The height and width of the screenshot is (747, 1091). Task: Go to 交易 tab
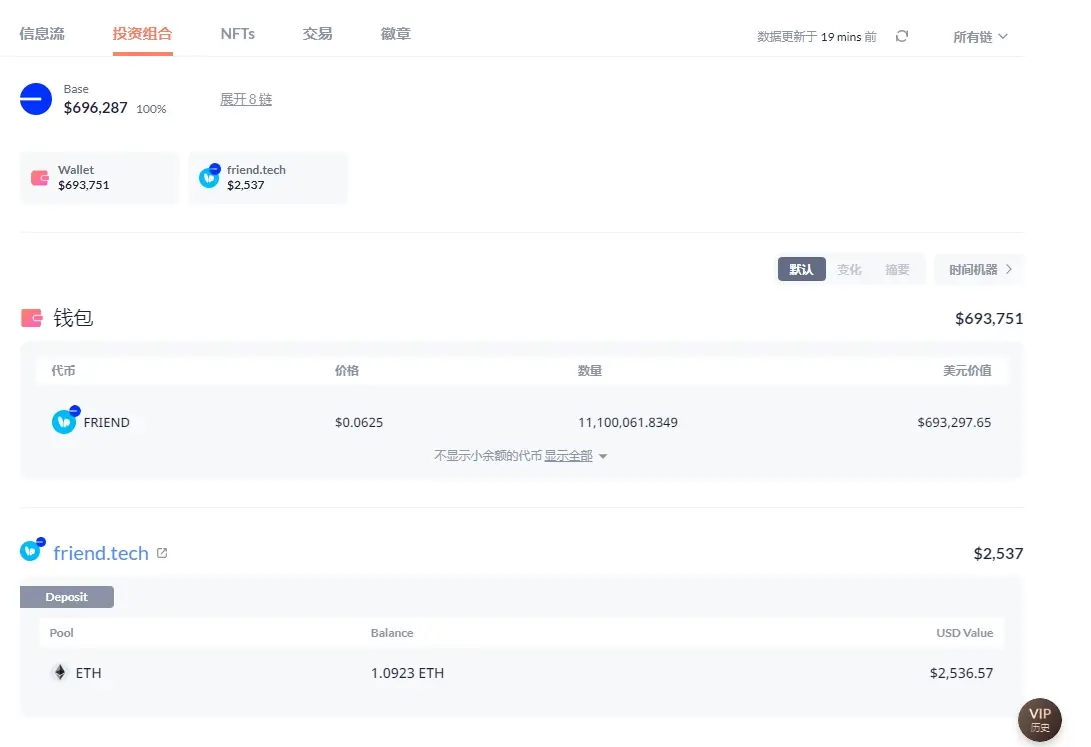pyautogui.click(x=317, y=33)
